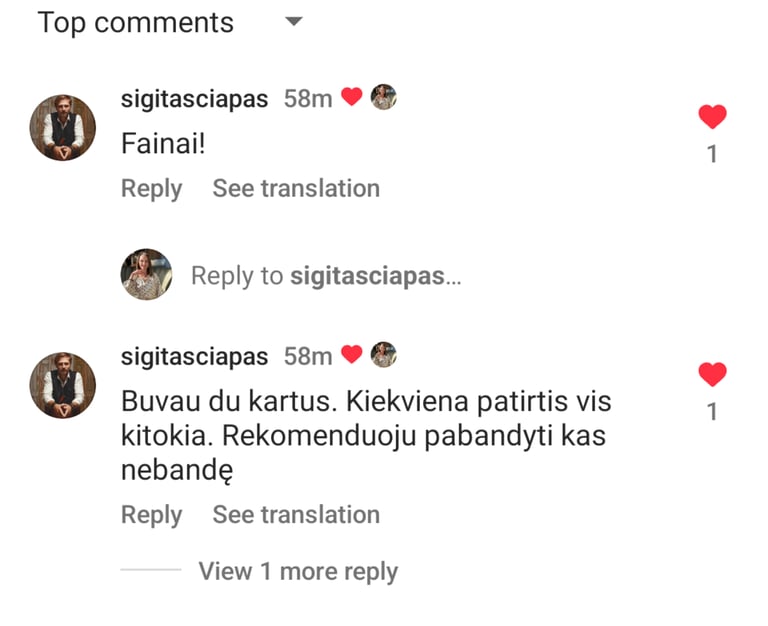The width and height of the screenshot is (768, 626).
Task: See translation of the 'Fainai!' comment
Action: click(x=296, y=189)
